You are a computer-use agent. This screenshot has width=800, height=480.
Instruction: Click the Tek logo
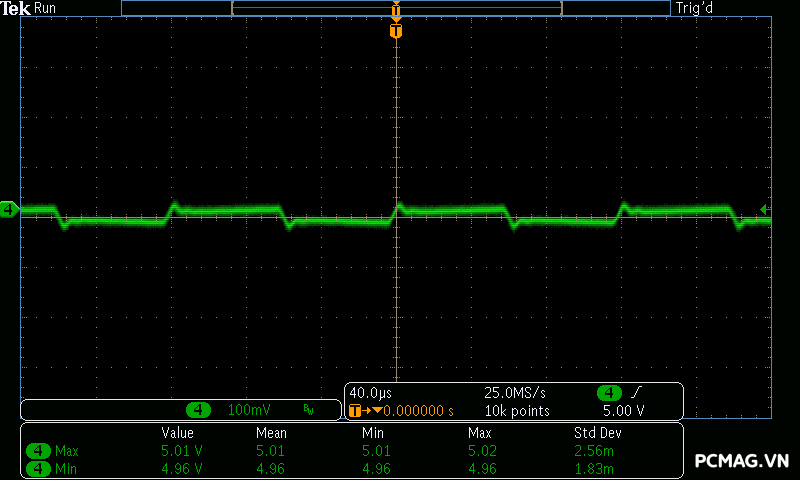click(16, 8)
